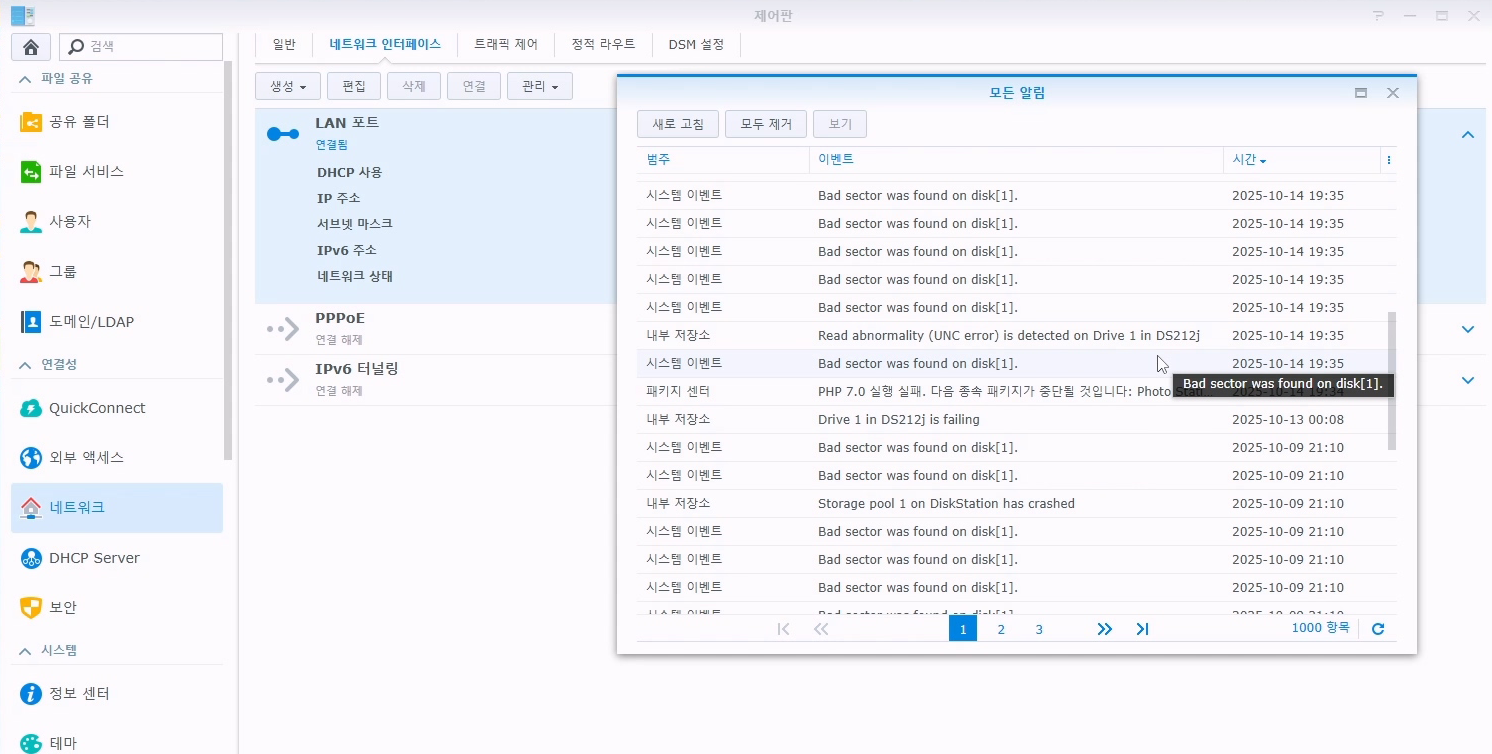
Task: Open the 관리 dropdown menu
Action: click(x=539, y=86)
